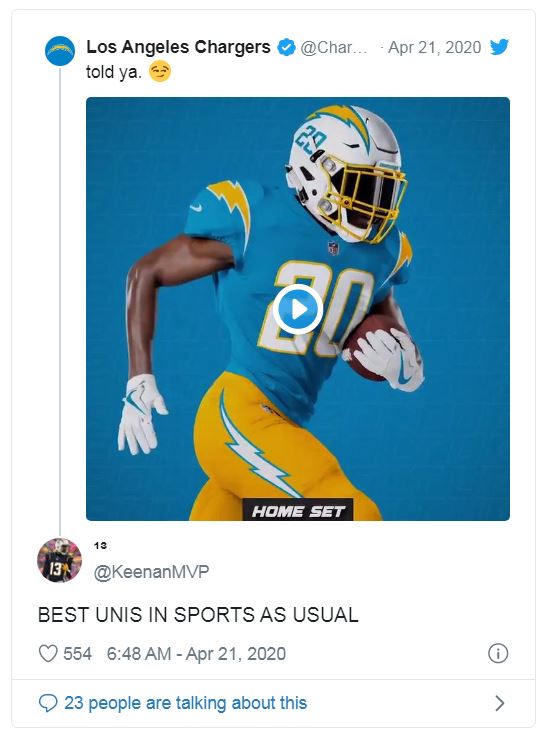The image size is (548, 737).
Task: Click the 554 likes count
Action: tap(78, 654)
